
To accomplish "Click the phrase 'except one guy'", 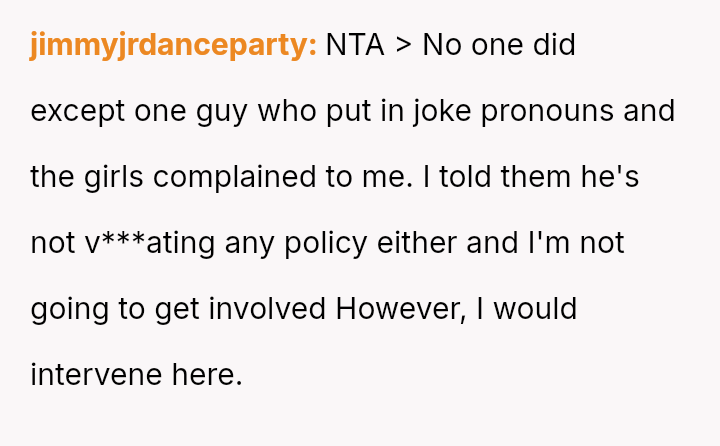I will (138, 111).
